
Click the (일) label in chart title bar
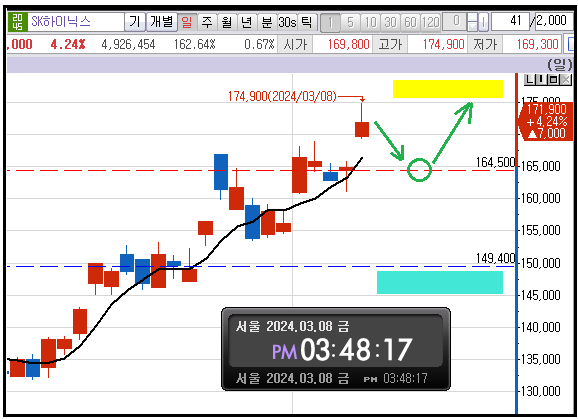[560, 64]
